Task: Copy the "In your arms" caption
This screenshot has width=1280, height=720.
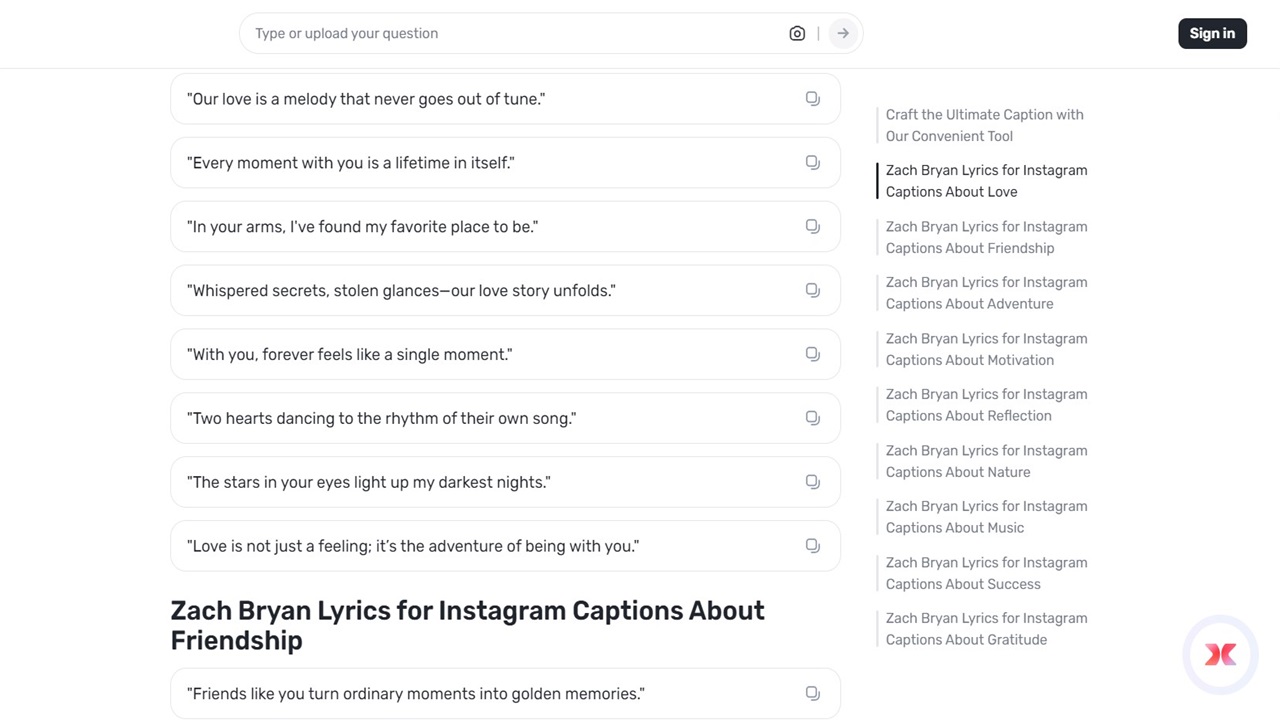Action: coord(813,227)
